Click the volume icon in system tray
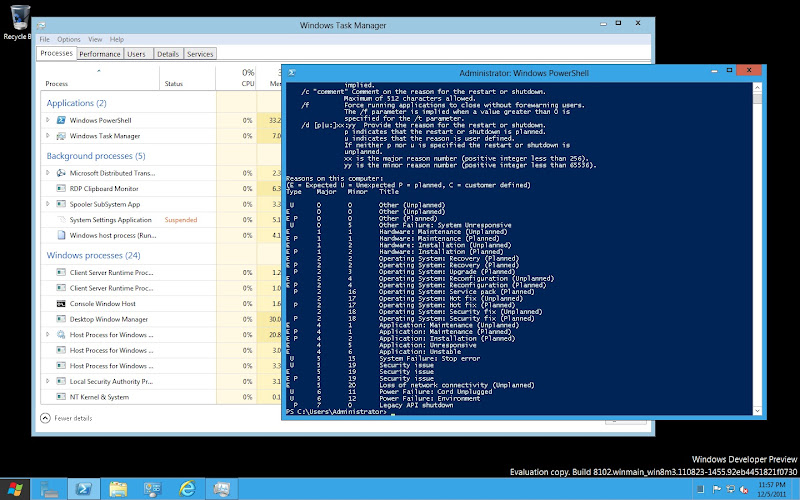Viewport: 800px width, 500px height. [x=743, y=489]
